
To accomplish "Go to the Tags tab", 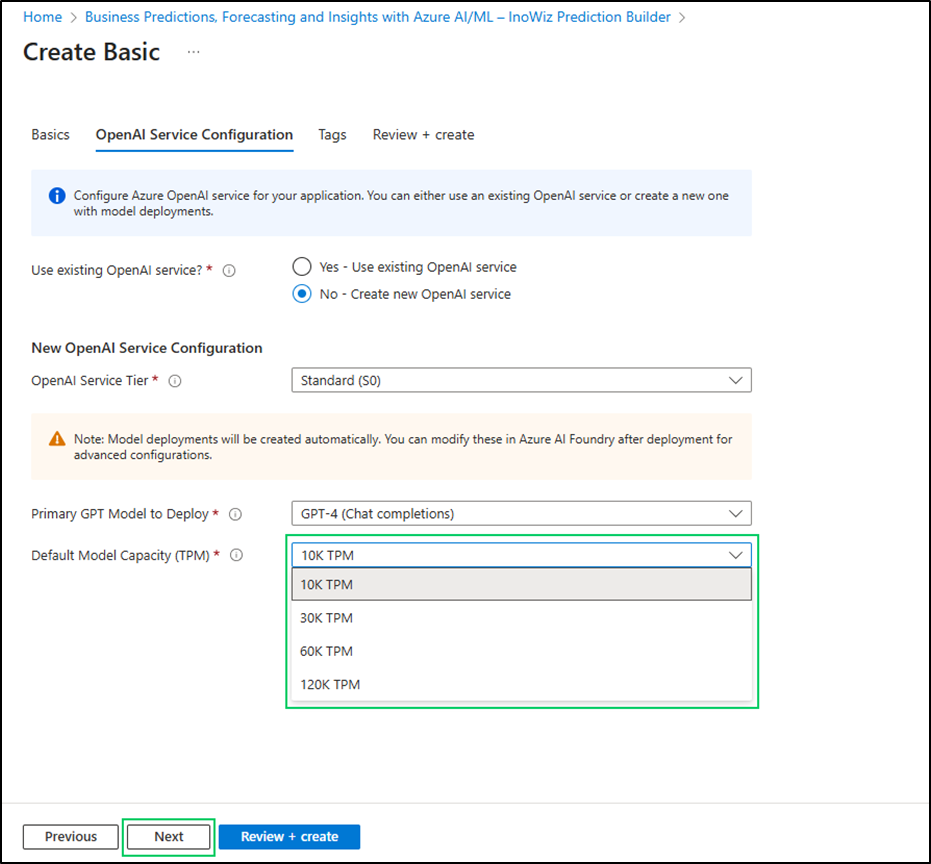I will [332, 135].
